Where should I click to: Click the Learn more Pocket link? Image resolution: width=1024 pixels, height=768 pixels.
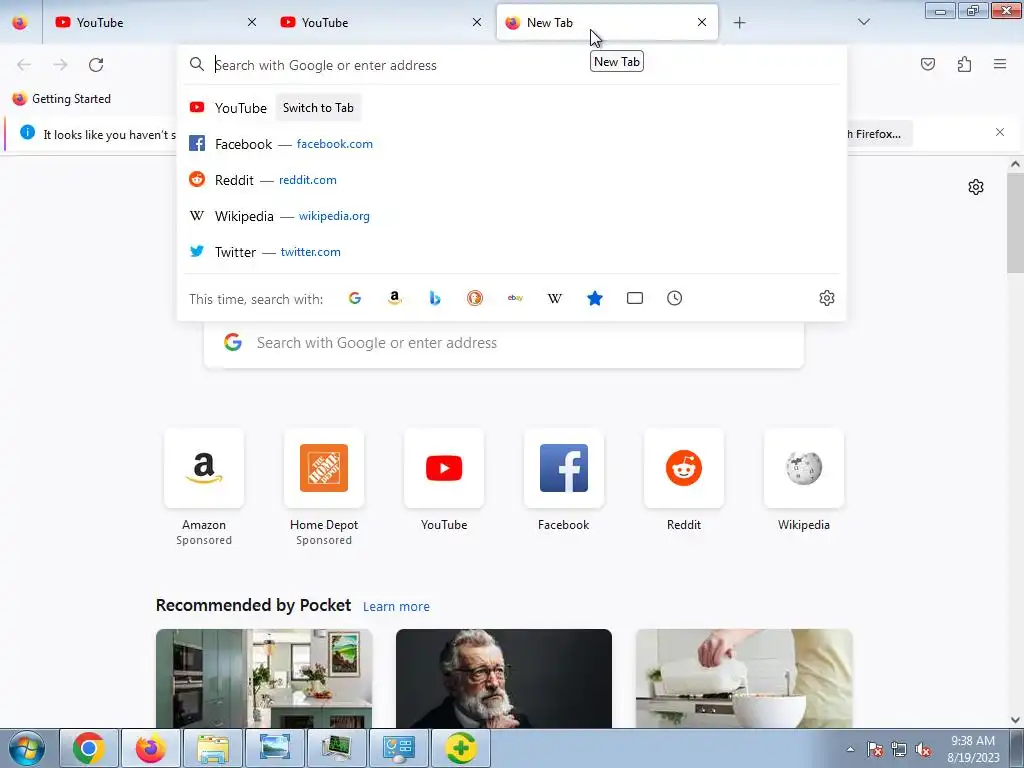(396, 607)
